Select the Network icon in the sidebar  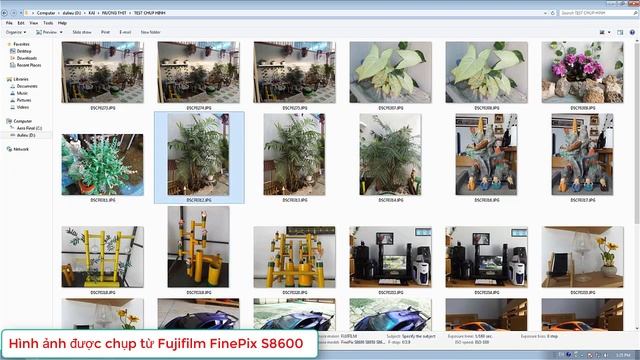[x=9, y=149]
